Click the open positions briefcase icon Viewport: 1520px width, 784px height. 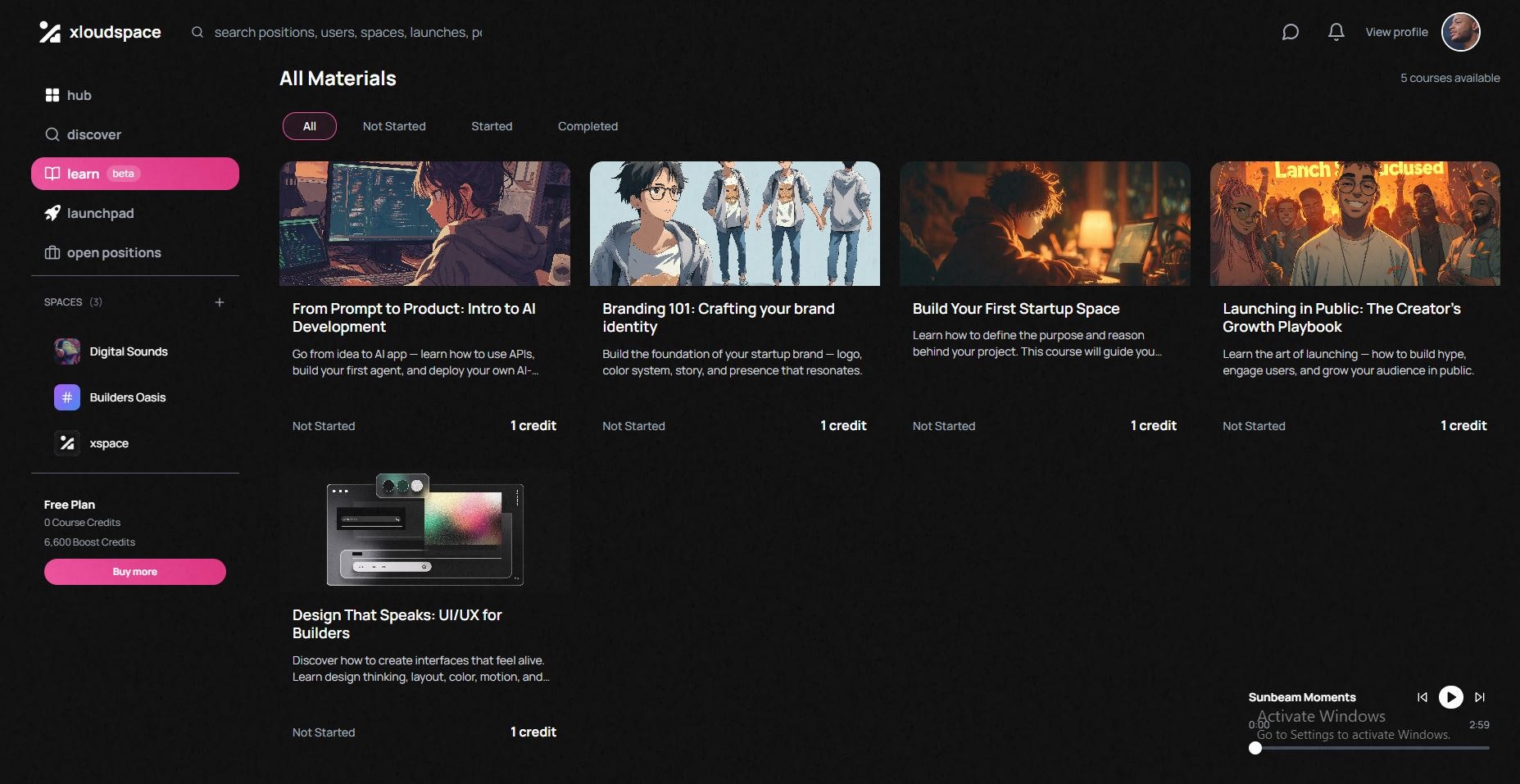pyautogui.click(x=52, y=252)
